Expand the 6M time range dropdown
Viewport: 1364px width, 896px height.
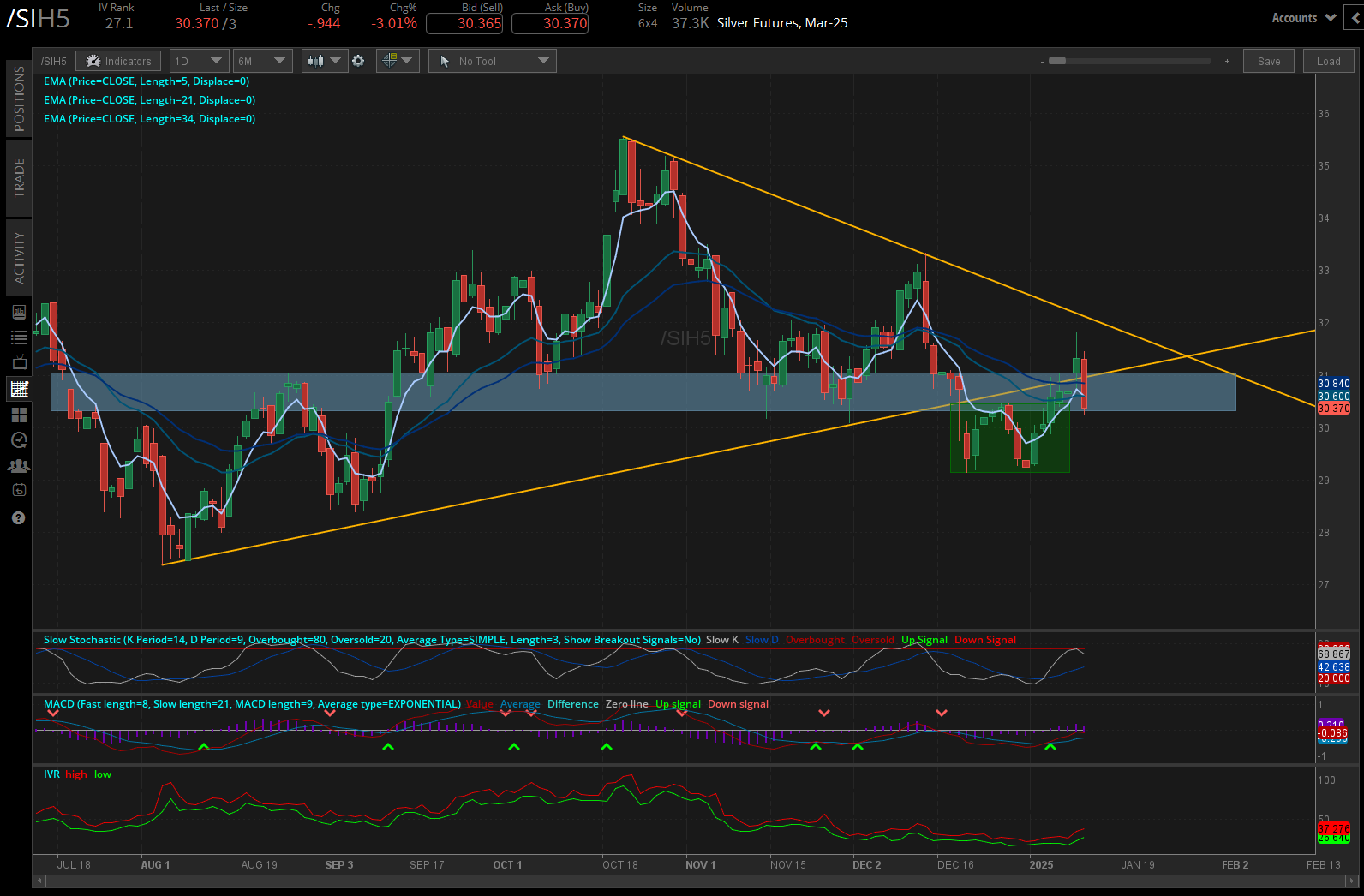pyautogui.click(x=262, y=61)
